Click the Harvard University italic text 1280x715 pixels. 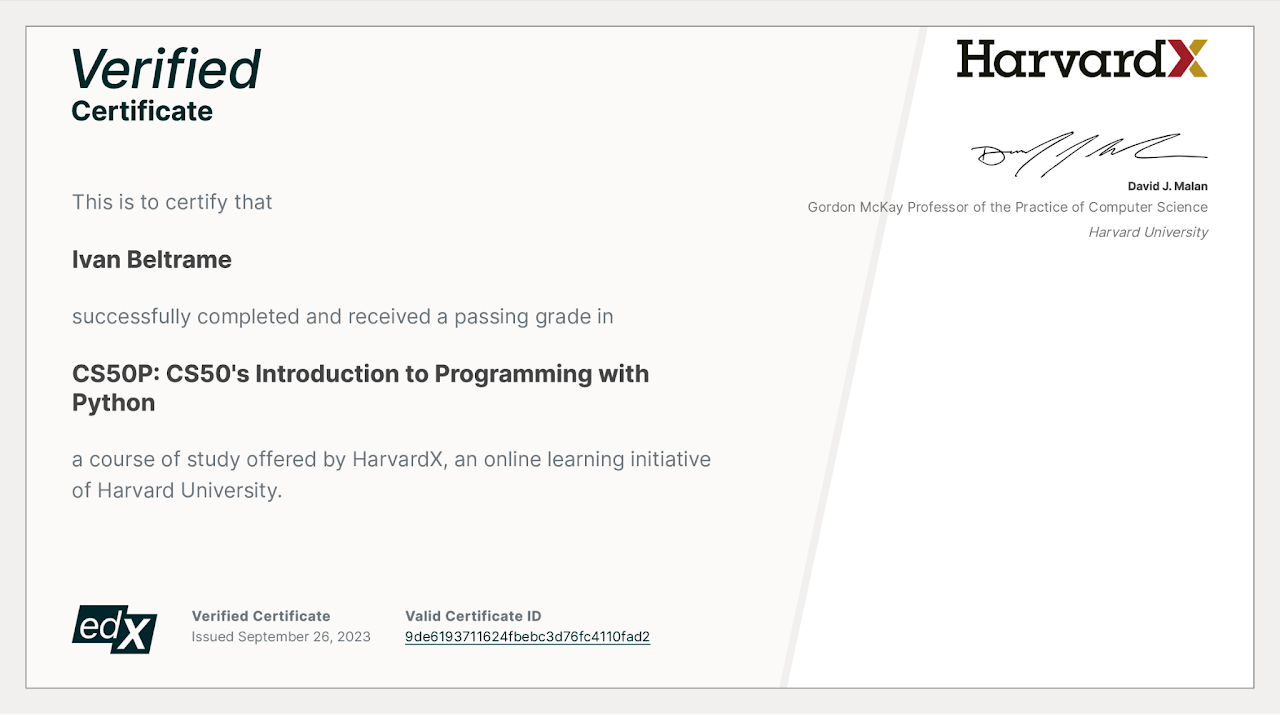(1147, 231)
